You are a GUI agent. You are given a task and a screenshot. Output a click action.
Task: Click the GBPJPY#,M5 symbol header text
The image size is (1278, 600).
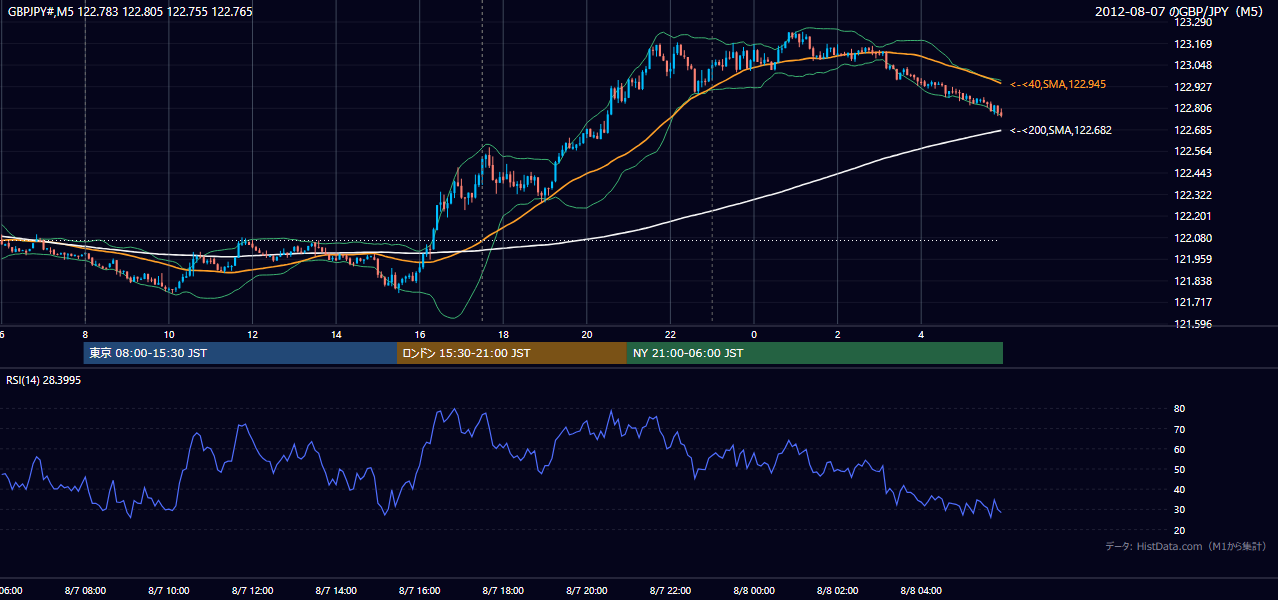pos(130,12)
